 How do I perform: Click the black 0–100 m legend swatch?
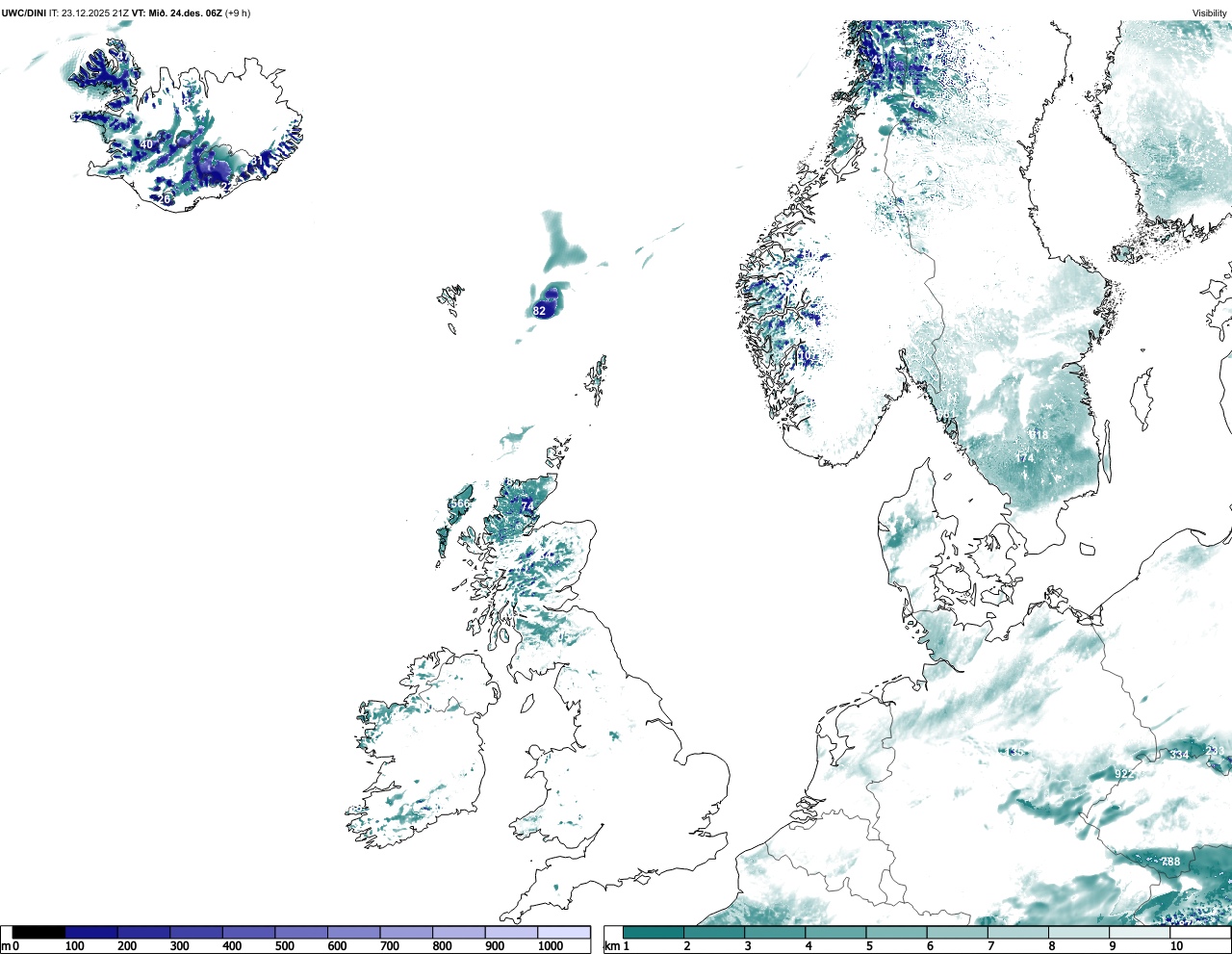point(39,932)
